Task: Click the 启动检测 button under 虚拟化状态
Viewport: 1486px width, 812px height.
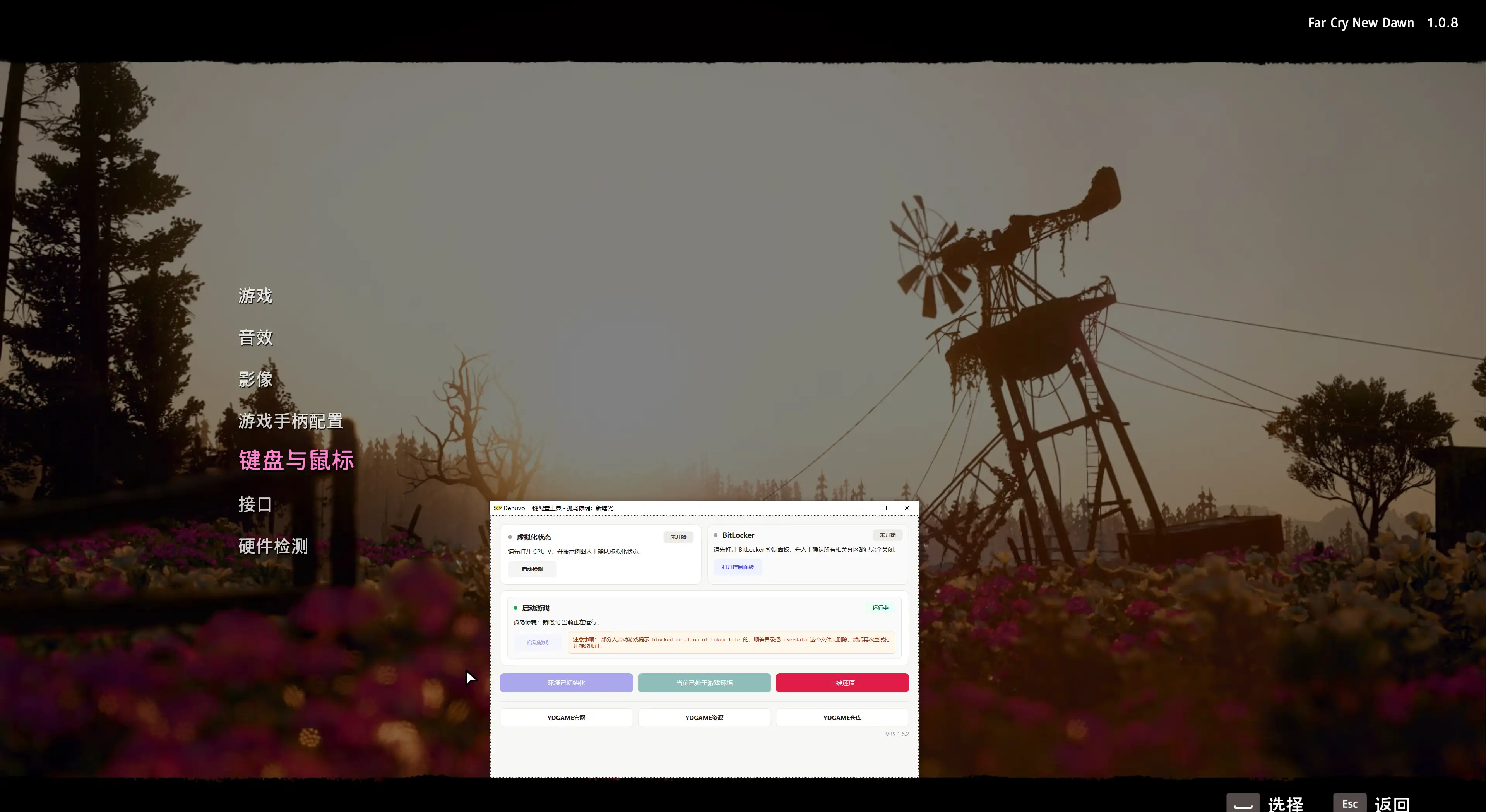Action: tap(532, 569)
